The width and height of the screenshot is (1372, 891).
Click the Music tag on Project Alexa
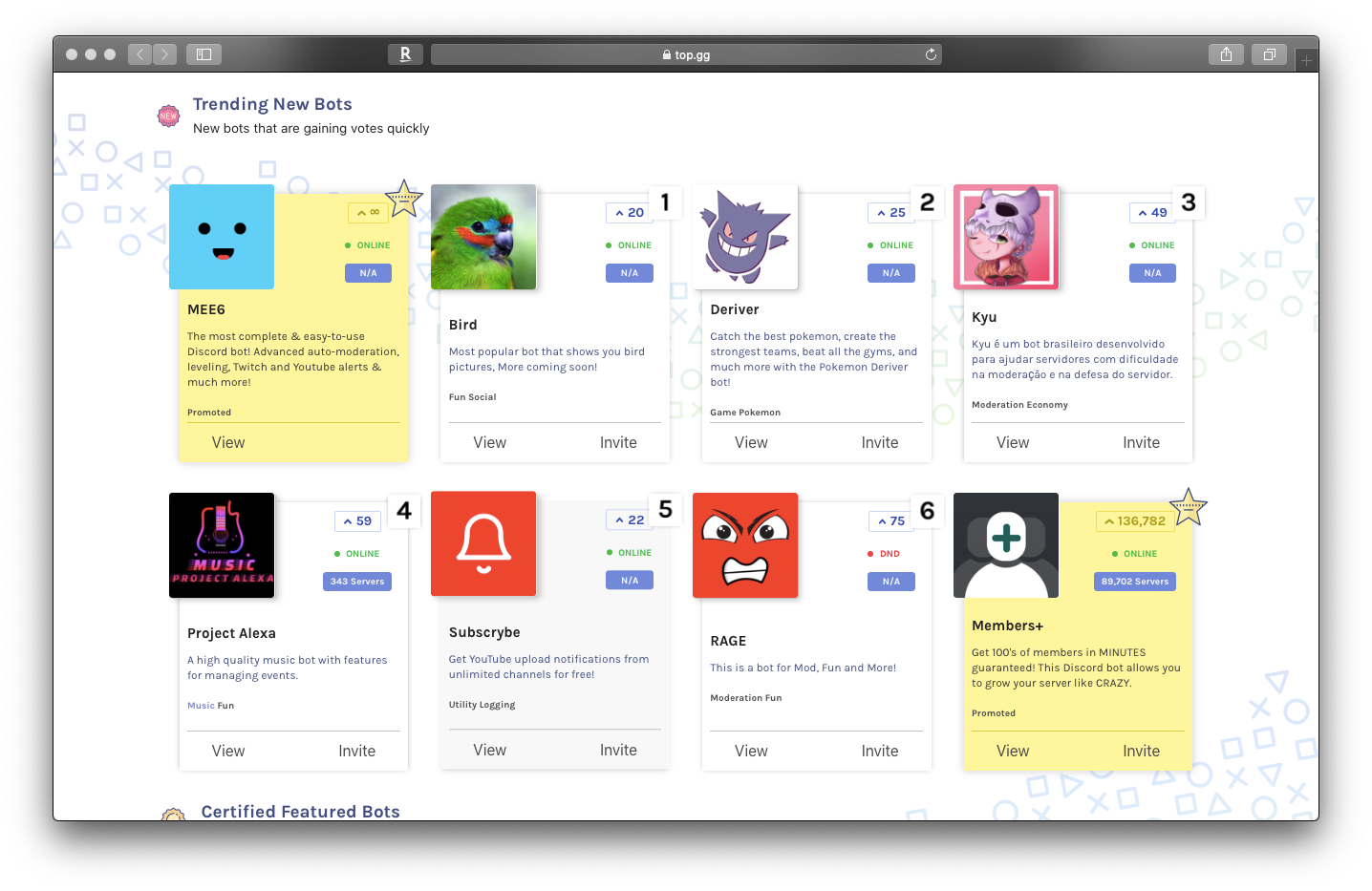[x=201, y=706]
